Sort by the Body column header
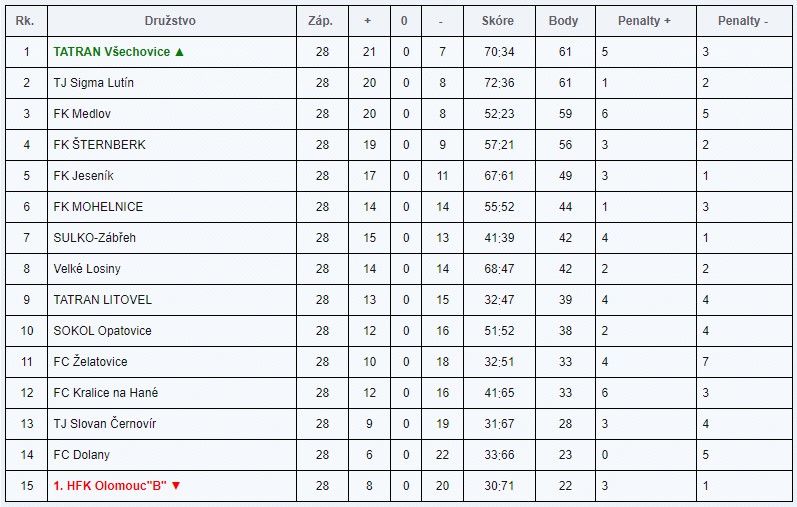Viewport: 797px width, 507px height. [x=564, y=21]
